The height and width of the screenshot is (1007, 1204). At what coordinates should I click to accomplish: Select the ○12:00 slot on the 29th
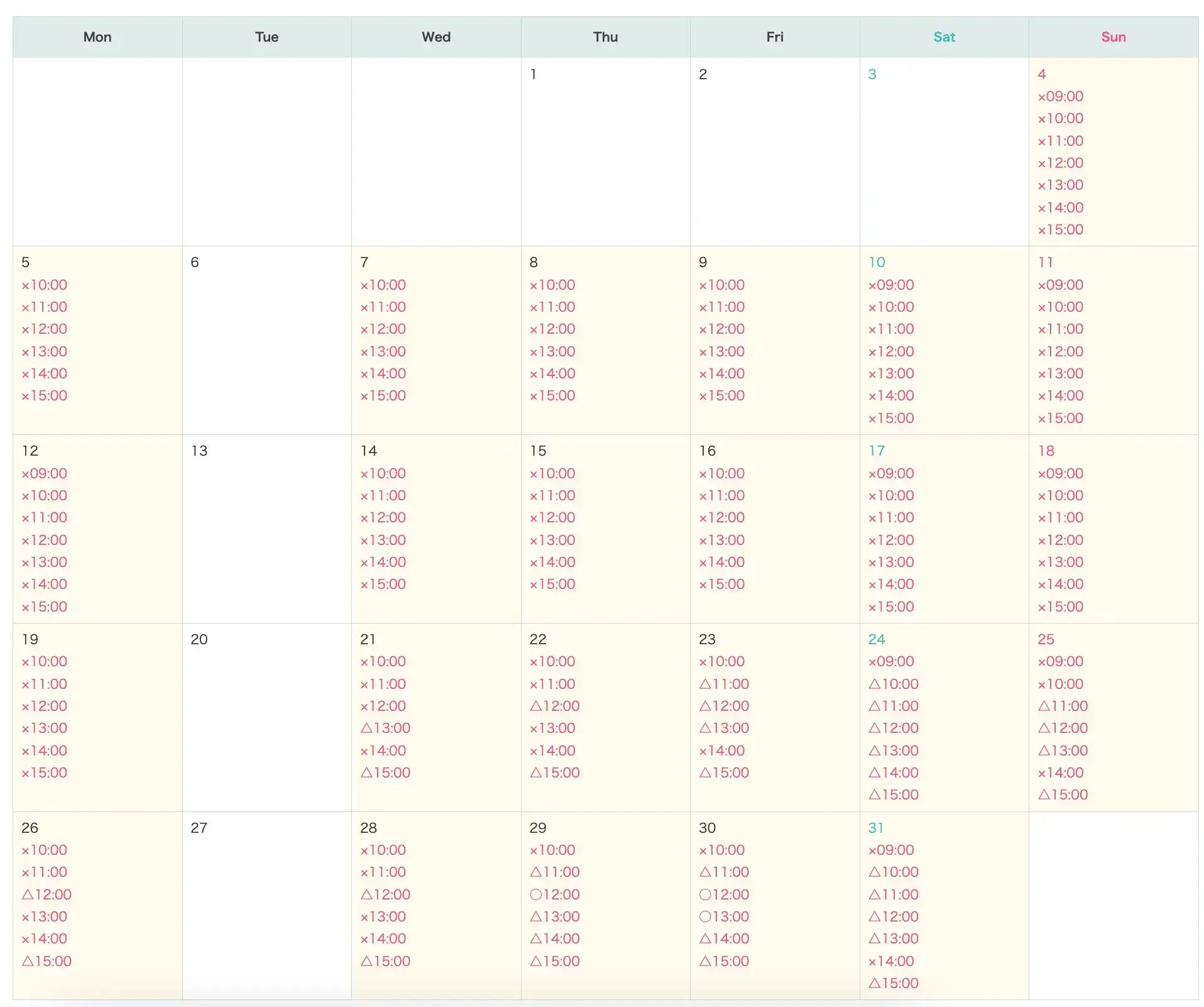click(x=554, y=894)
